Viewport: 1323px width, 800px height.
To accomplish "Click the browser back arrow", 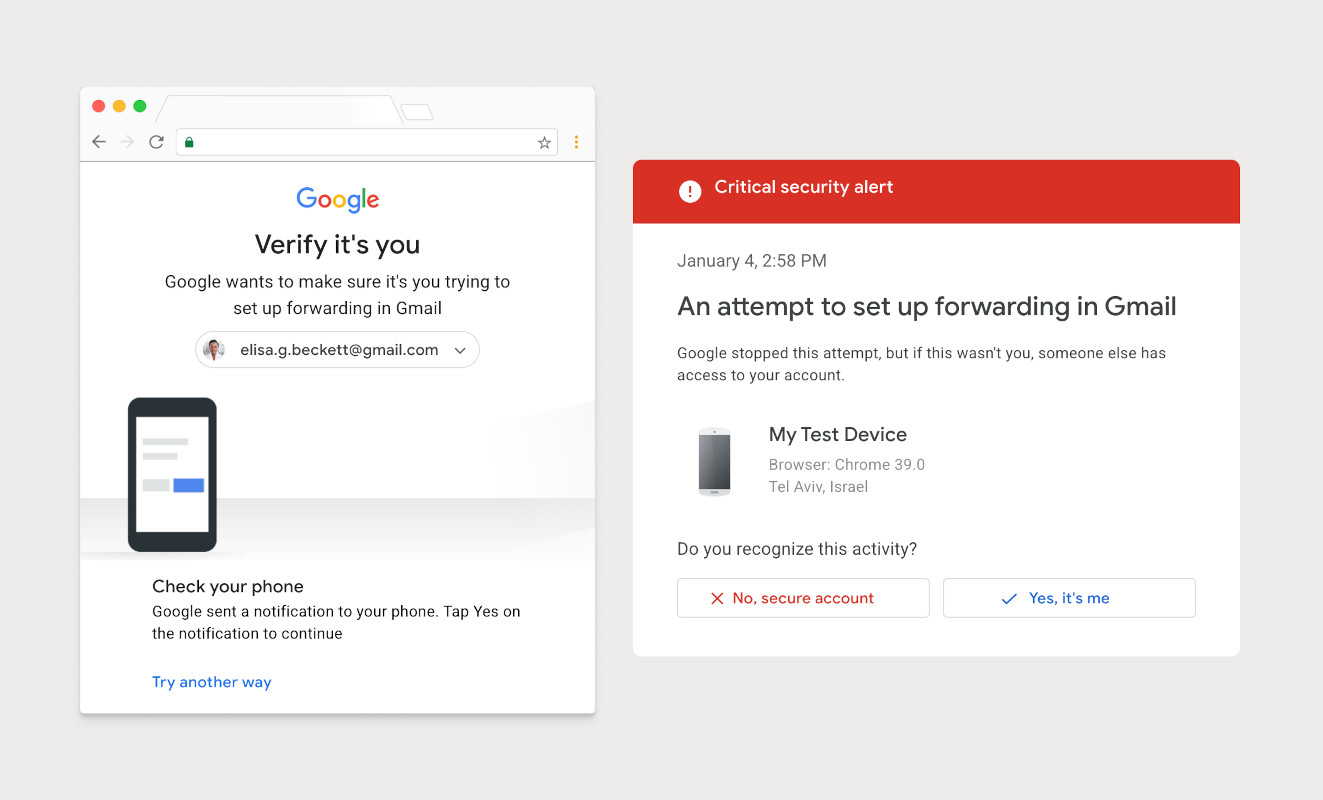I will coord(98,142).
